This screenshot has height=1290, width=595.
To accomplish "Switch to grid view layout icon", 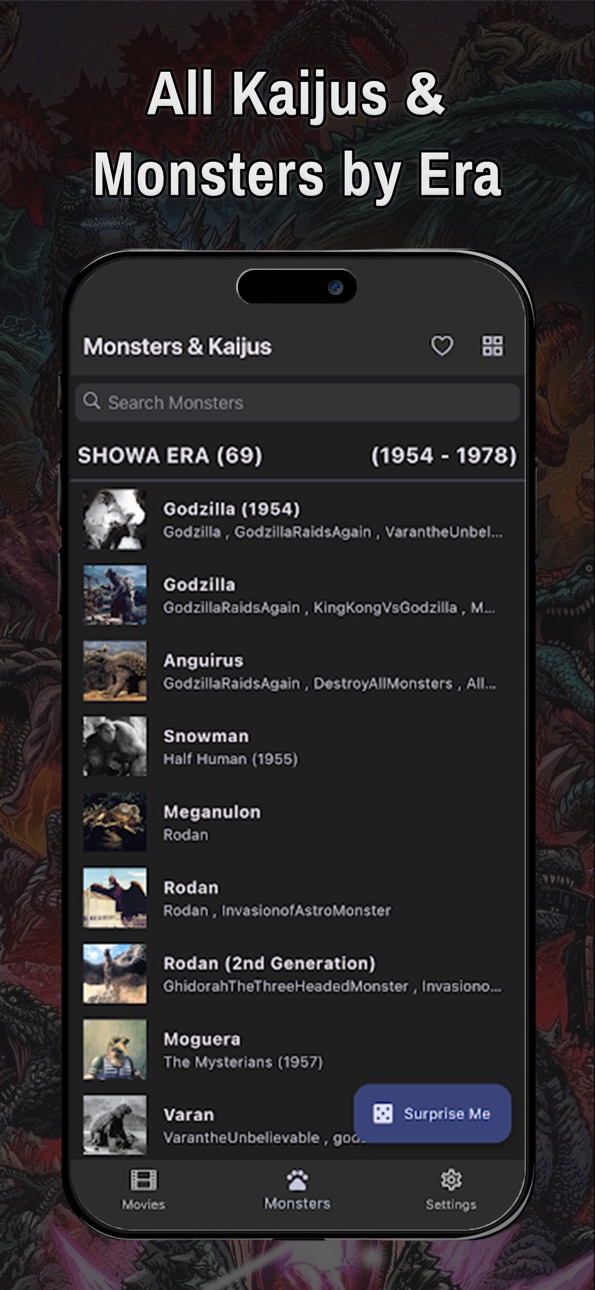I will (493, 346).
